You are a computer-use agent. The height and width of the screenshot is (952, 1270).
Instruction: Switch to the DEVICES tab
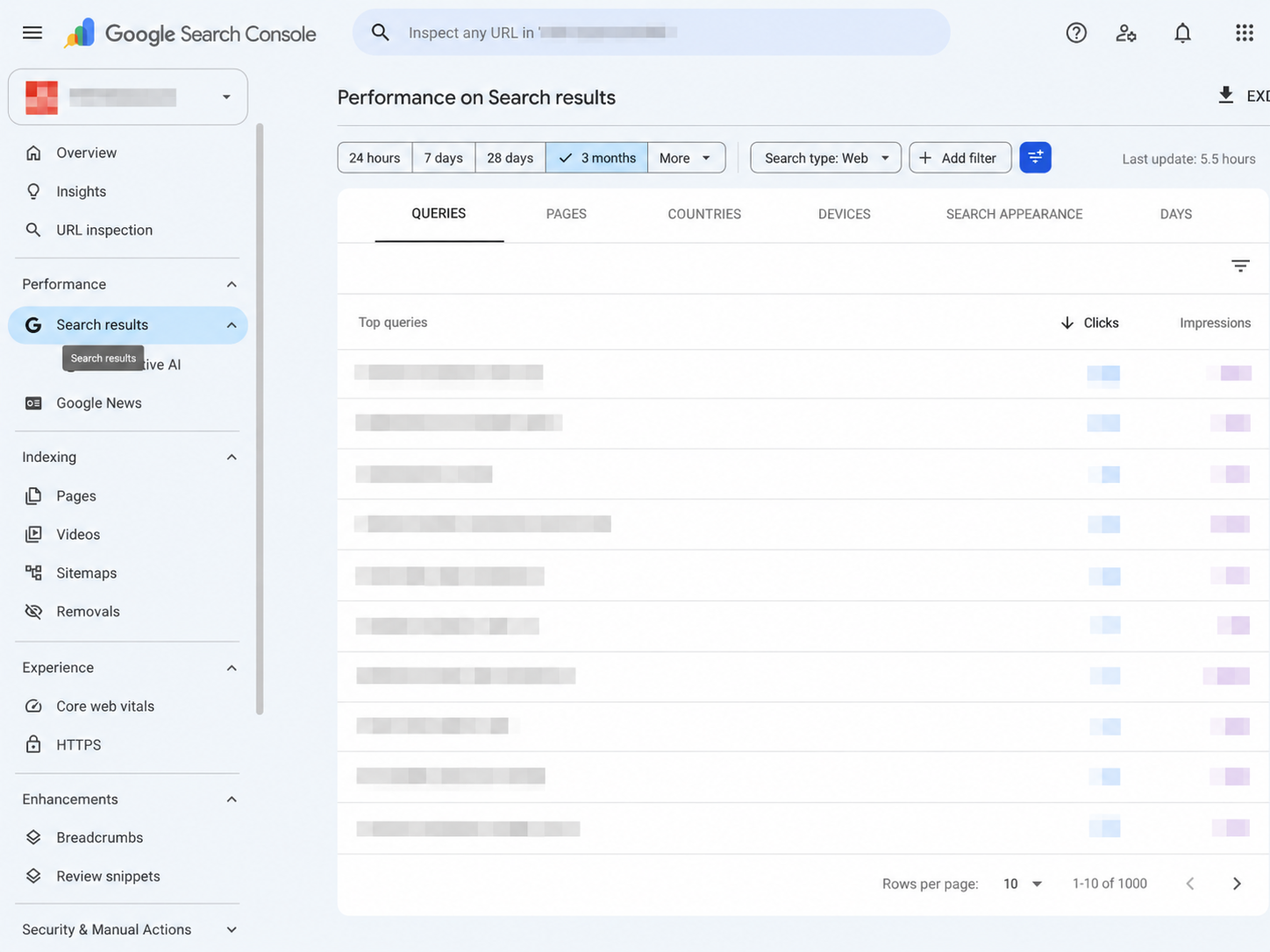point(845,214)
